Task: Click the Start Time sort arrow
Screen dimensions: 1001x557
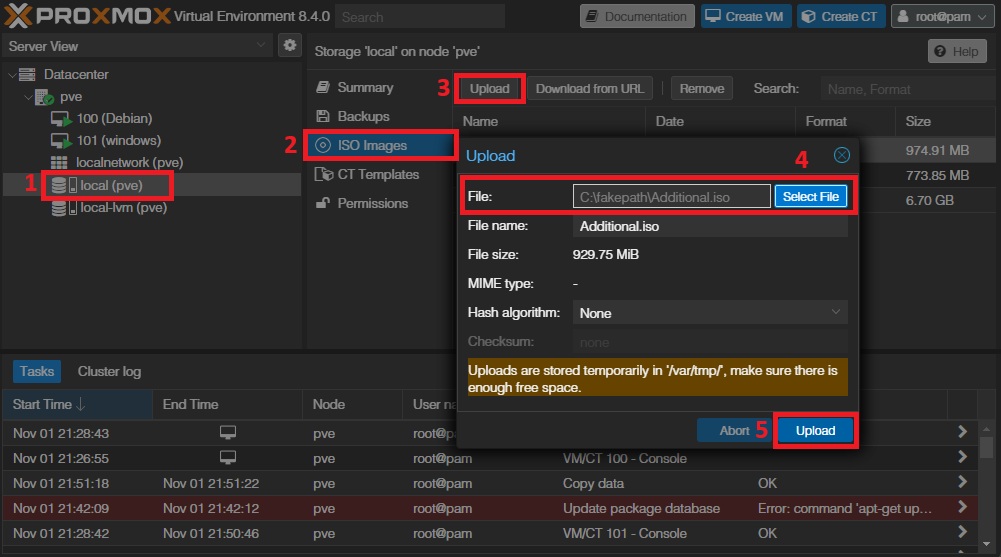Action: pyautogui.click(x=80, y=405)
